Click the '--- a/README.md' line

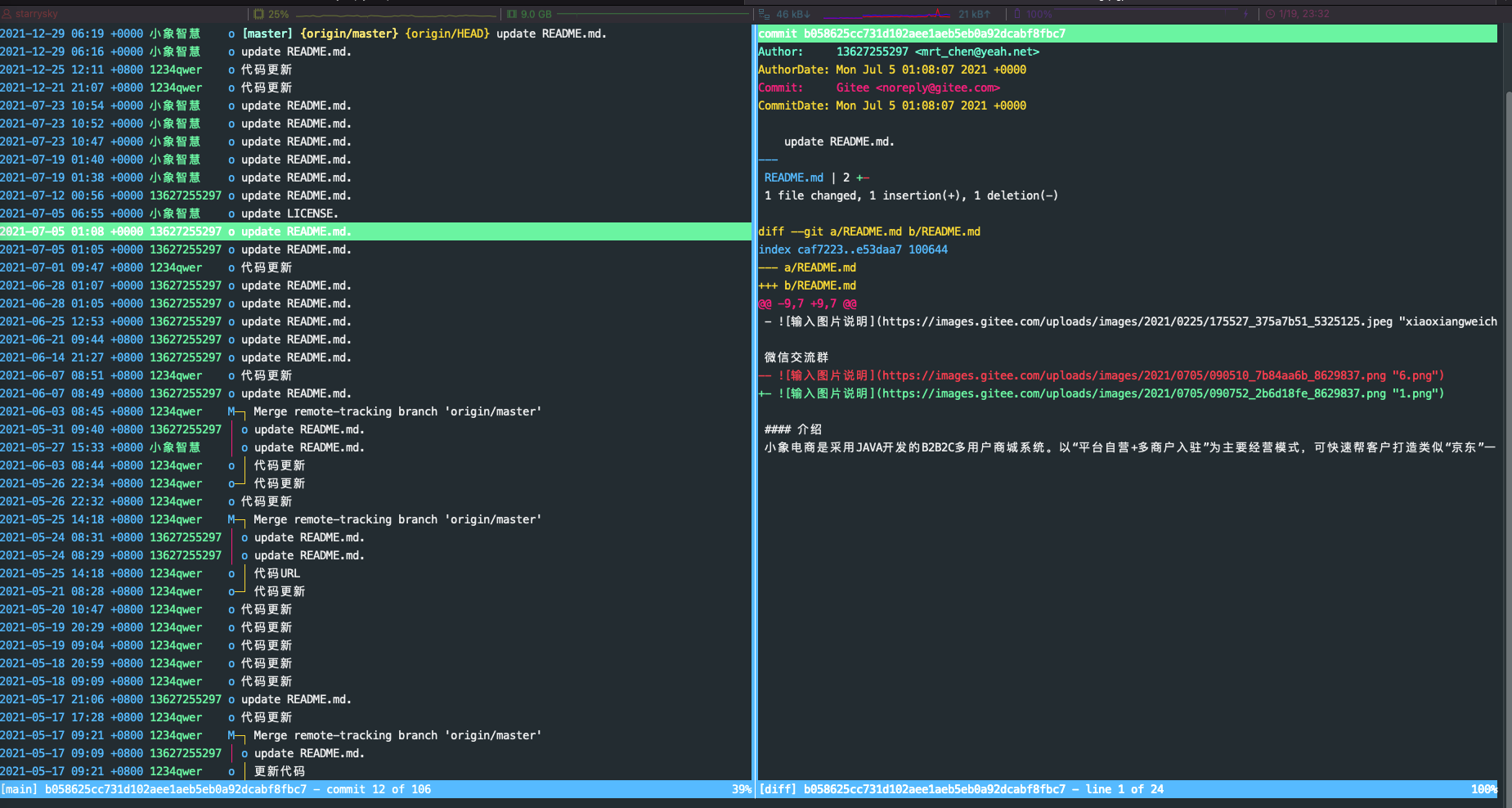807,267
